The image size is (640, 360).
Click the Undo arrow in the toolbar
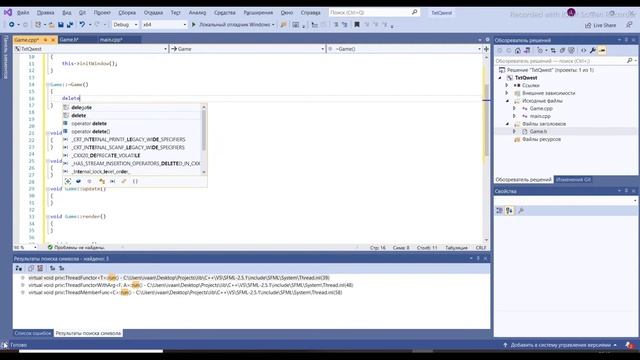coord(82,25)
